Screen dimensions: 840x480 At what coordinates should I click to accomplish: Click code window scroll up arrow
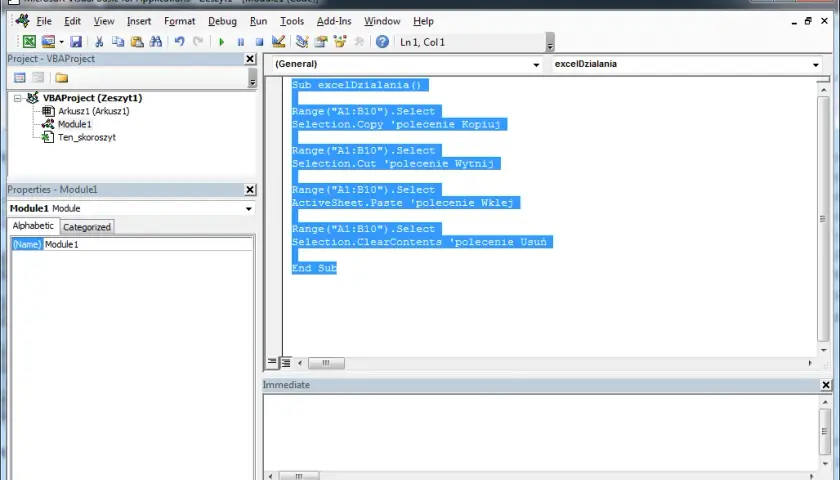coord(823,90)
